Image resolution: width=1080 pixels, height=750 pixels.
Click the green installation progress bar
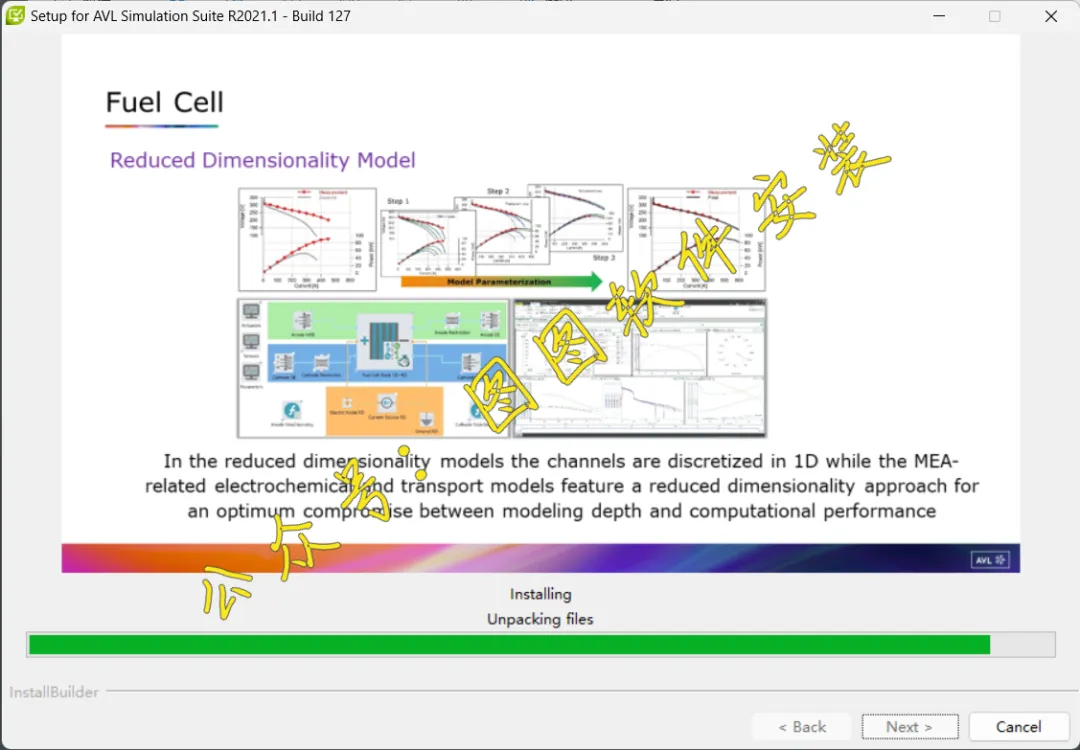tap(541, 645)
